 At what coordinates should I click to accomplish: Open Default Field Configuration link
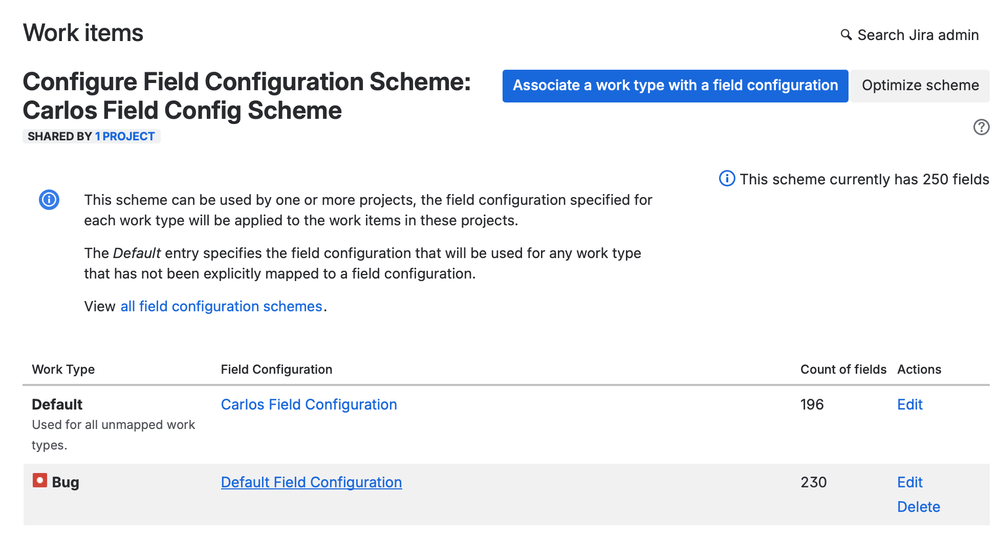pos(311,482)
